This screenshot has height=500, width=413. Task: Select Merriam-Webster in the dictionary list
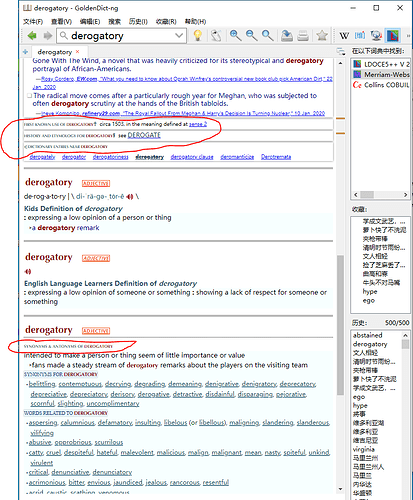(381, 74)
